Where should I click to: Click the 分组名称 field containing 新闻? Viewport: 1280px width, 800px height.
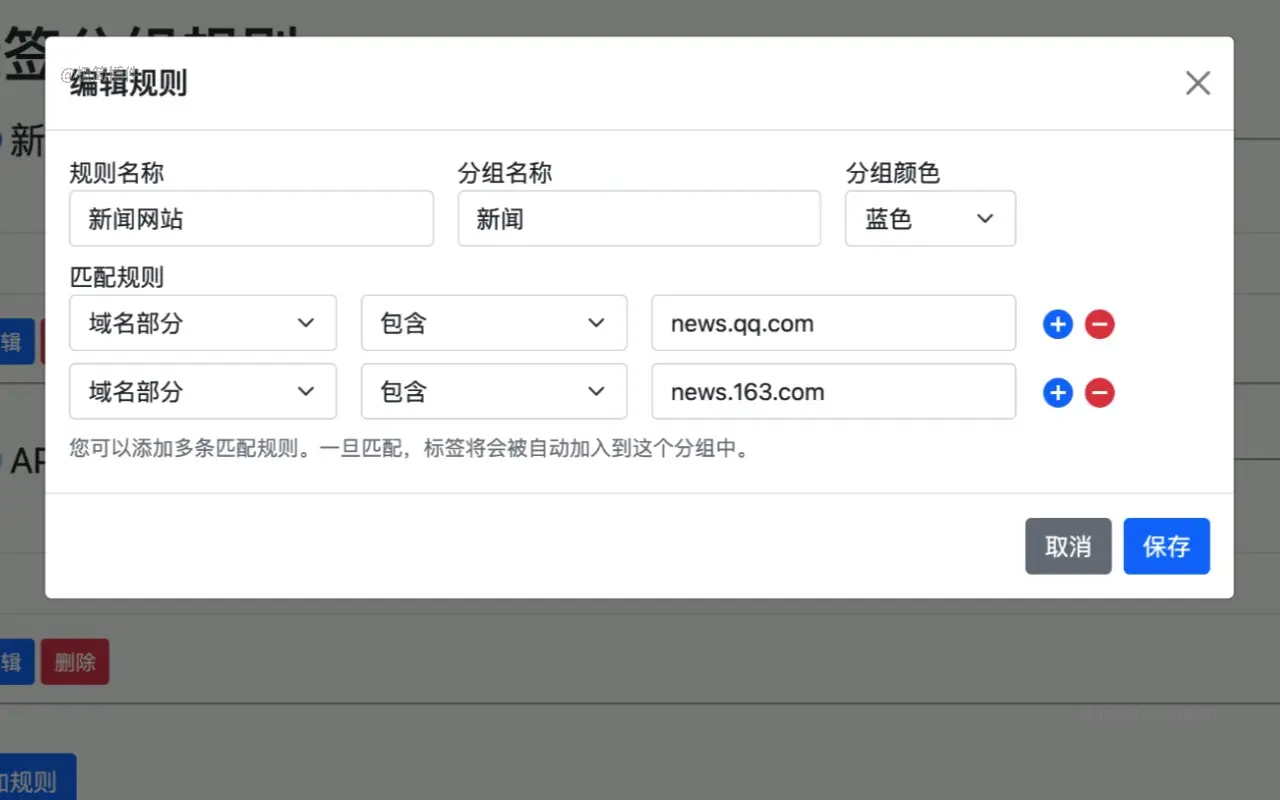point(639,218)
